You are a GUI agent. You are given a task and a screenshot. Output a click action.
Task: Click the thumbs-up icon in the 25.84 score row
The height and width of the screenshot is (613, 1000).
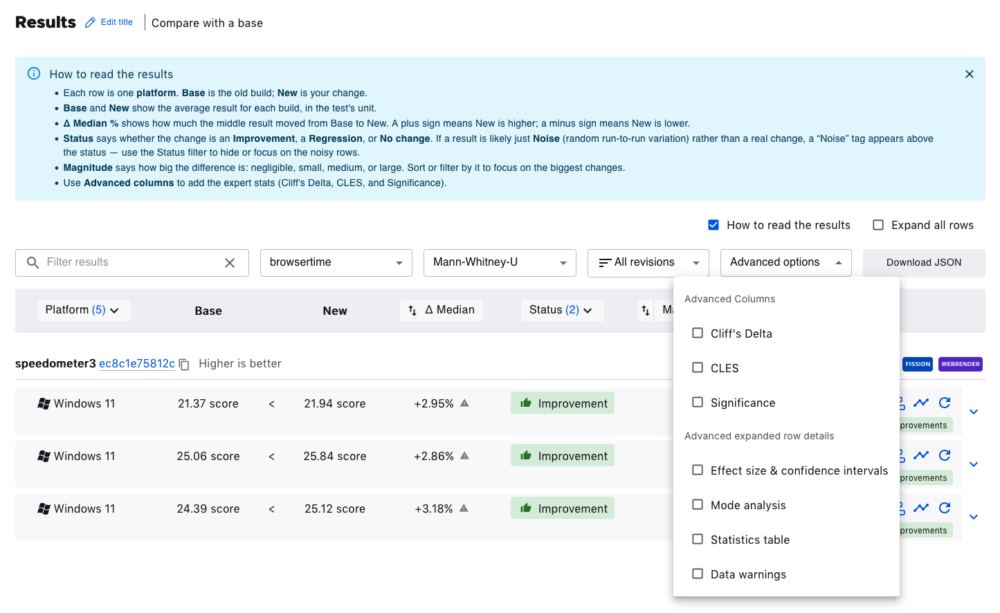click(x=526, y=455)
